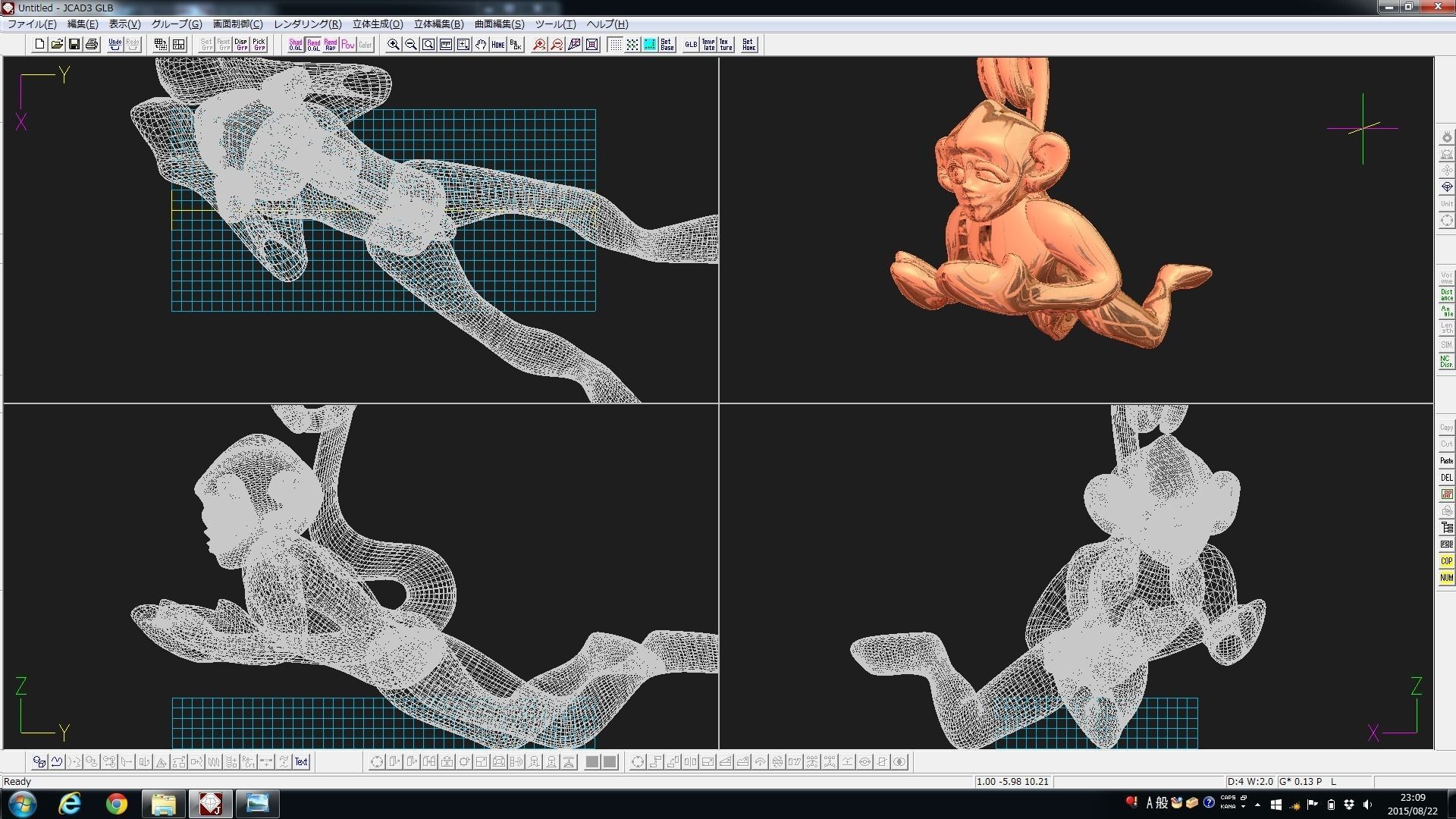Open the Template toolbar button
The height and width of the screenshot is (819, 1456).
708,45
